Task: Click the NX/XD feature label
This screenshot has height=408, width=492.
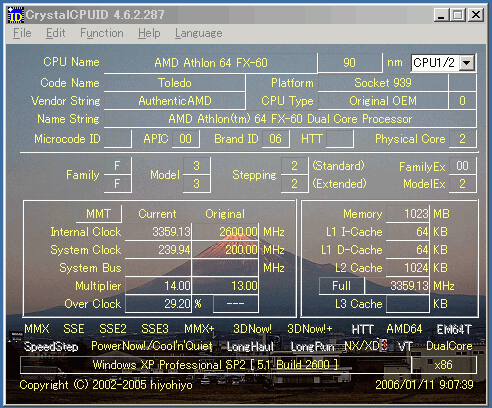Action: click(x=362, y=346)
